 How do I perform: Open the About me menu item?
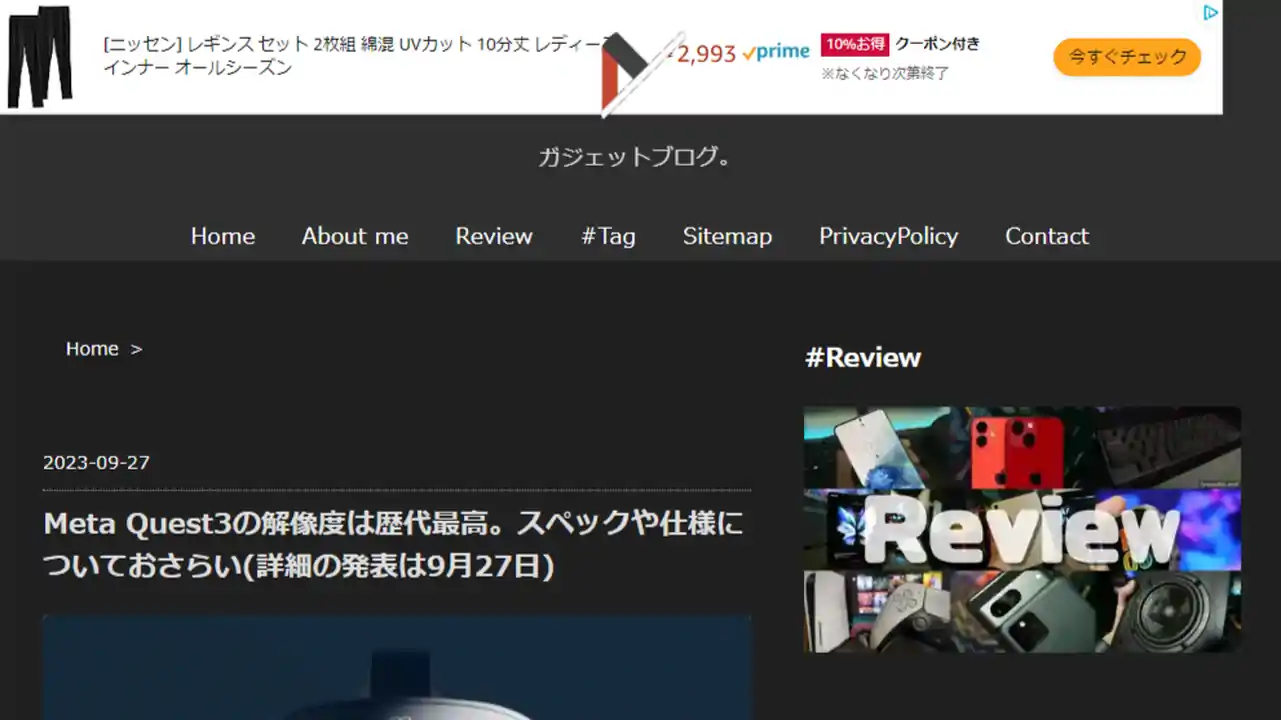click(x=355, y=236)
